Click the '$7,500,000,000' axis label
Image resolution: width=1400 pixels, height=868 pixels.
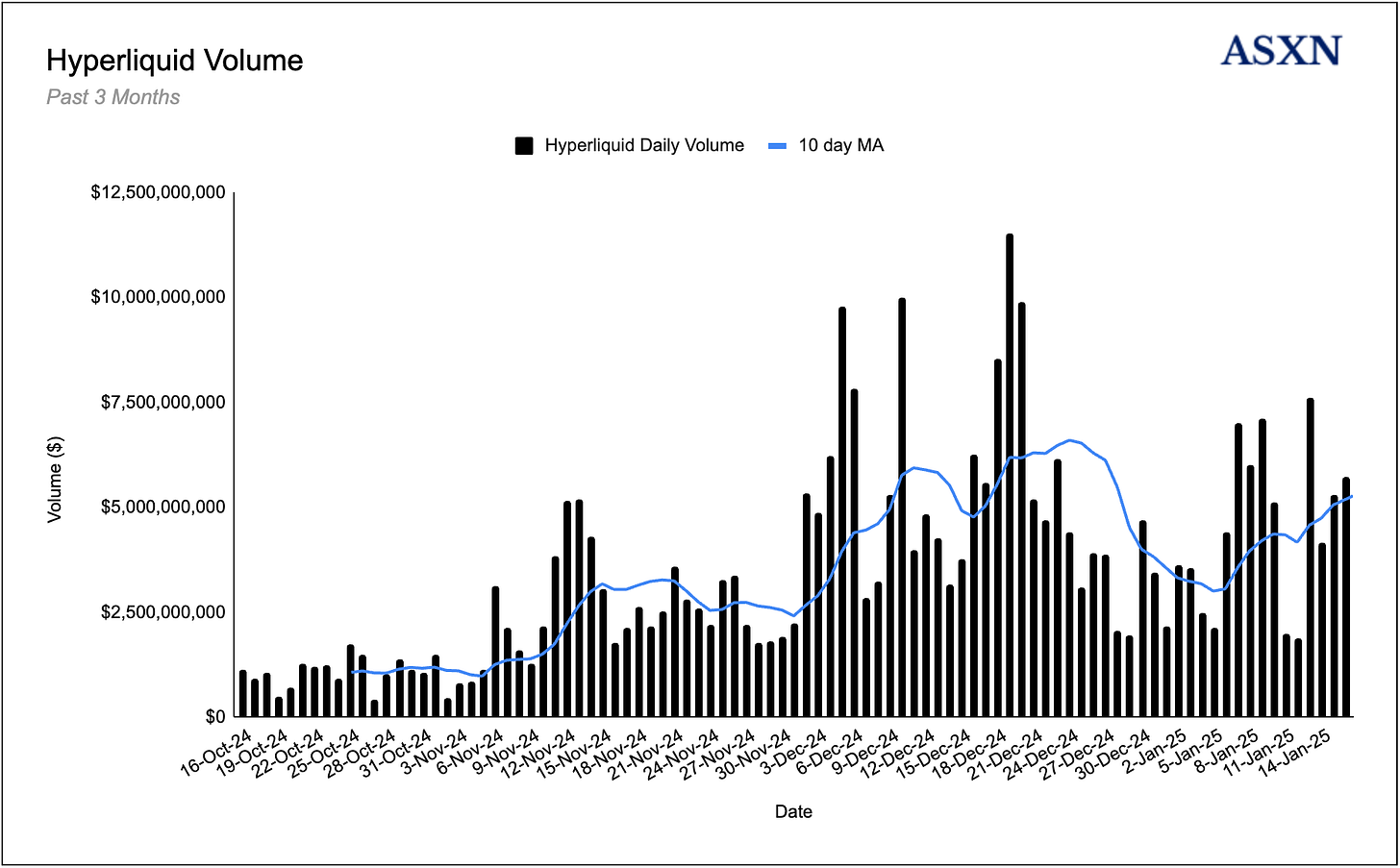pyautogui.click(x=163, y=402)
